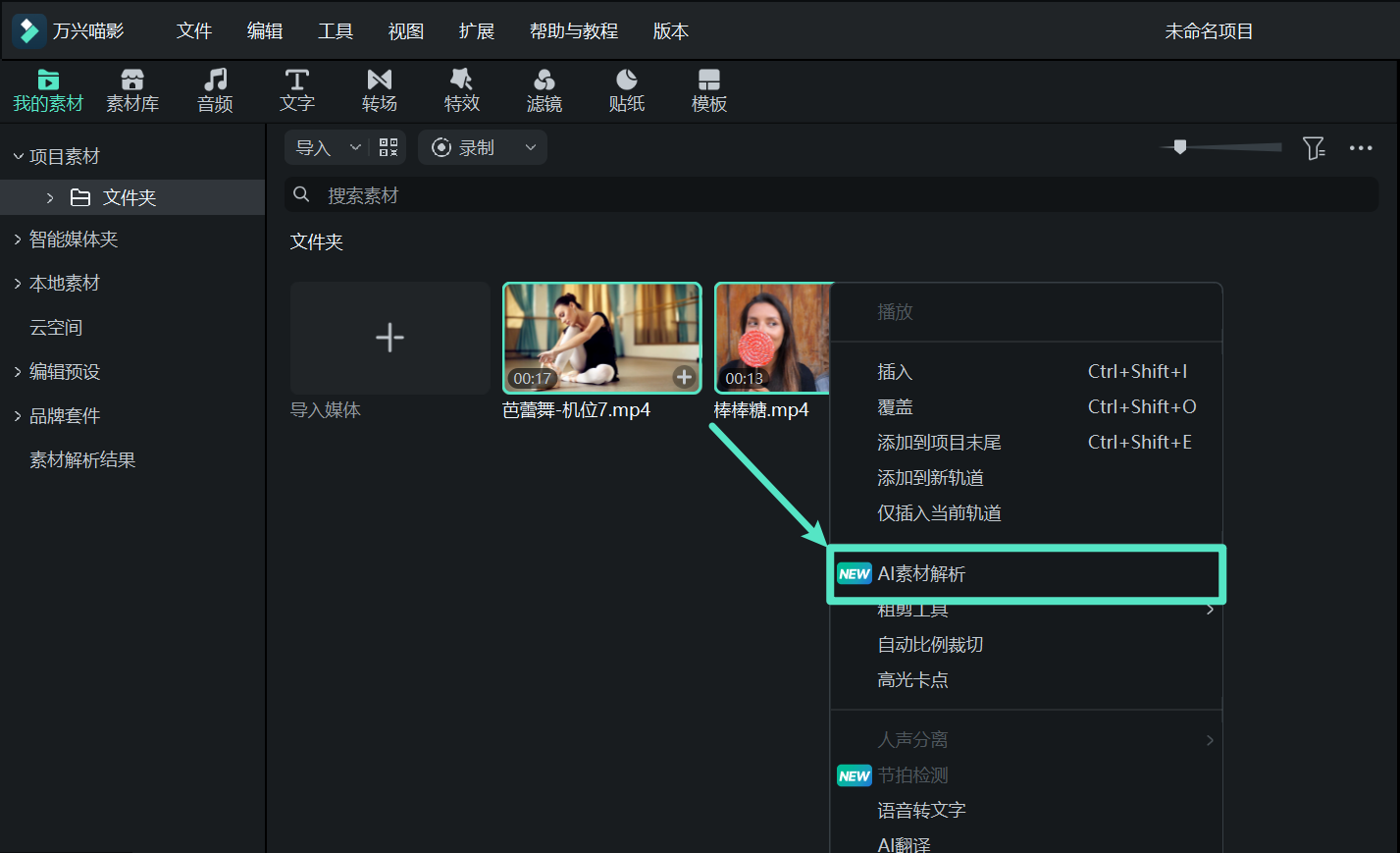Click the 导入 import button
Screen dimensions: 1400x853
coord(314,147)
